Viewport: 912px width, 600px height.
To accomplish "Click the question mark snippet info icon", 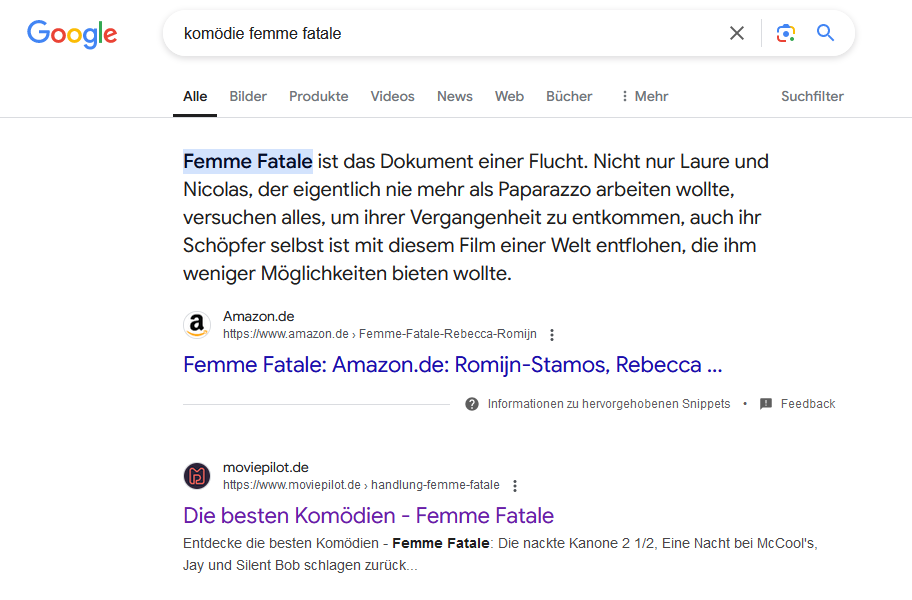I will [x=472, y=403].
